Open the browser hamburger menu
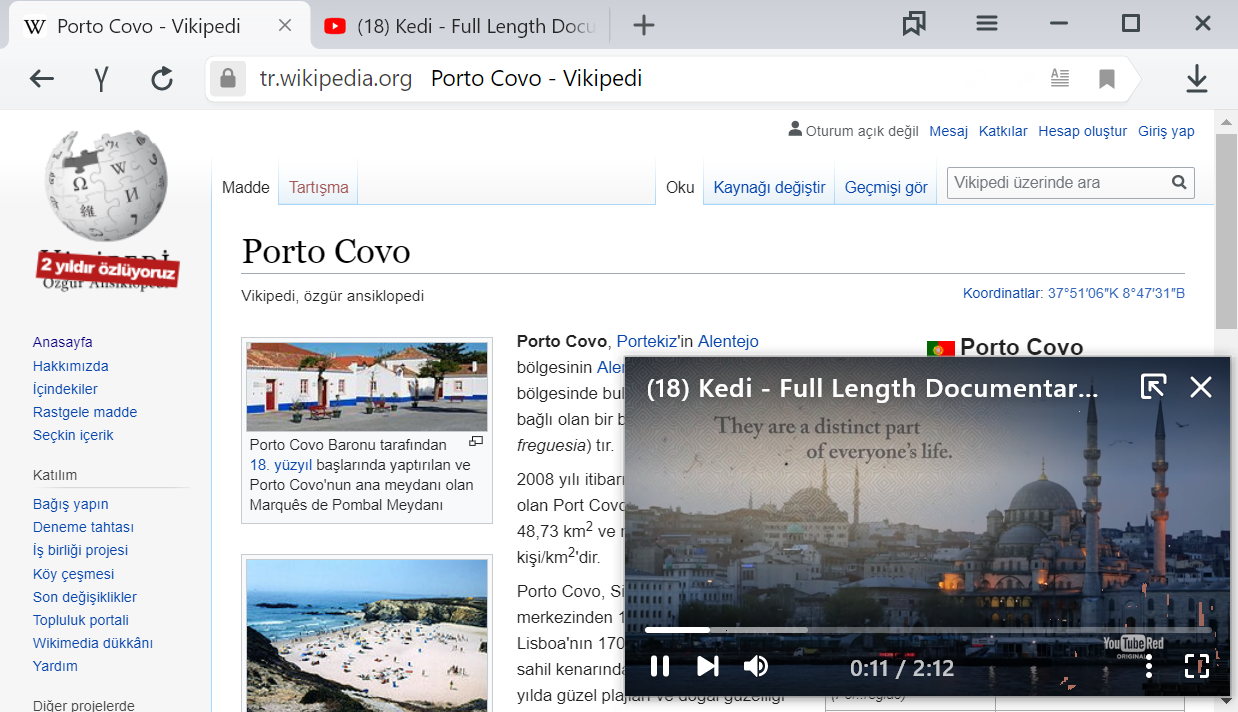Screen dimensions: 1238x712 point(987,23)
